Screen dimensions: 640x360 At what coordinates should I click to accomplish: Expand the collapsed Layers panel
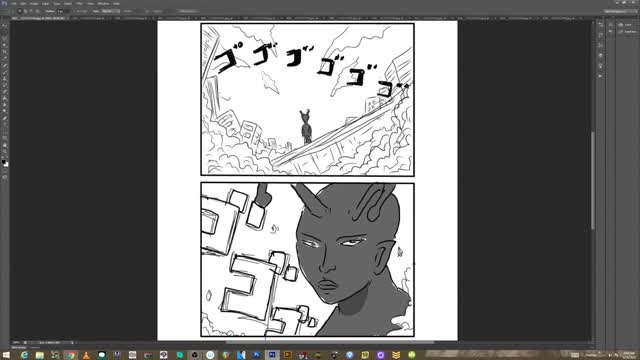(x=625, y=25)
